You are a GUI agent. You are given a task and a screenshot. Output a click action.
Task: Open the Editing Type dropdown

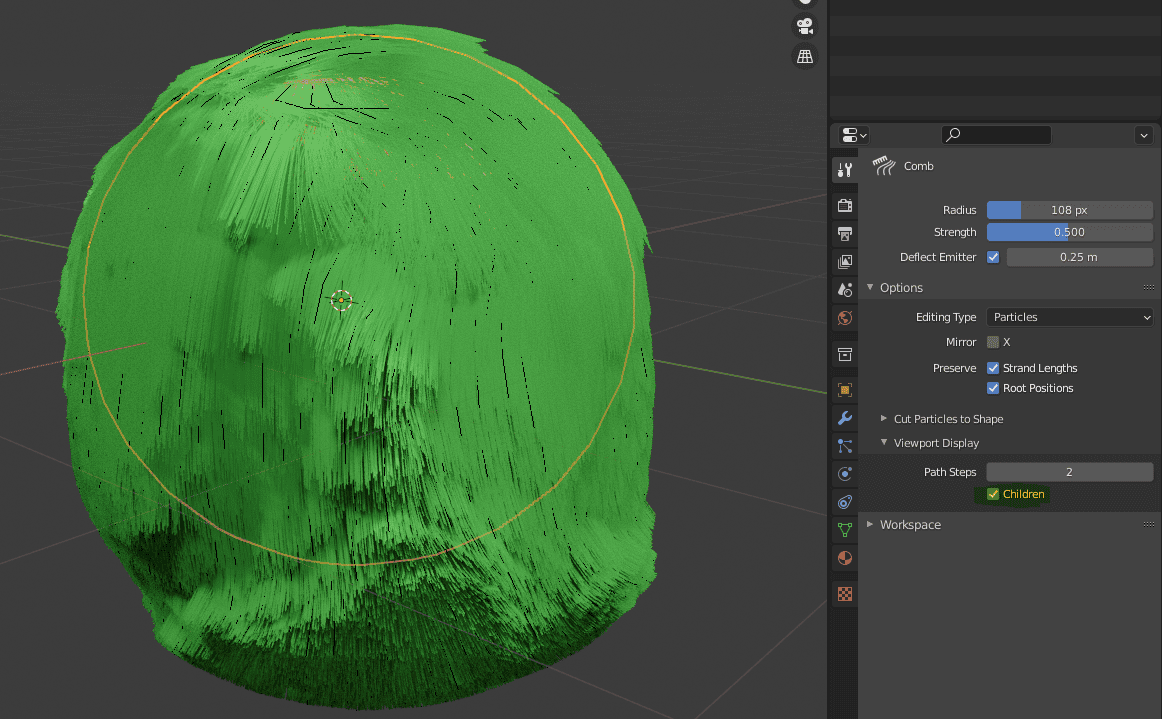pyautogui.click(x=1069, y=316)
